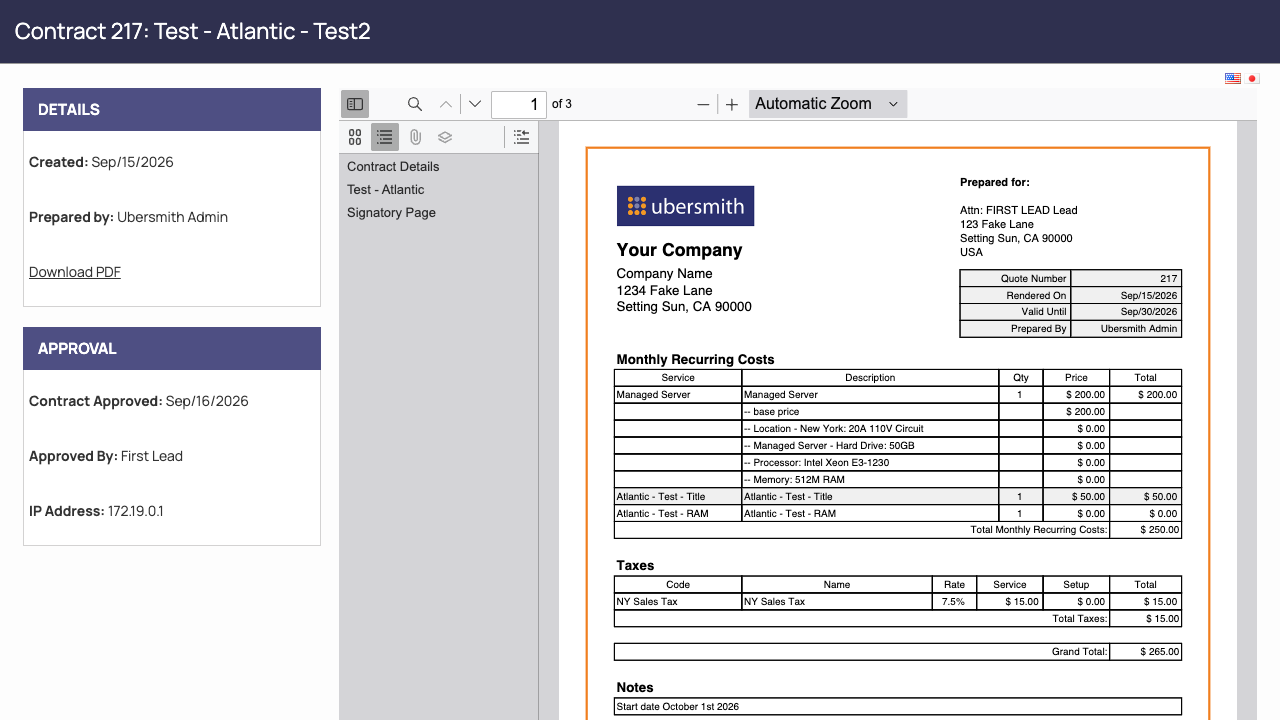This screenshot has height=720, width=1280.
Task: Click the Prepared by: Ubersmith Admin text
Action: pos(128,217)
